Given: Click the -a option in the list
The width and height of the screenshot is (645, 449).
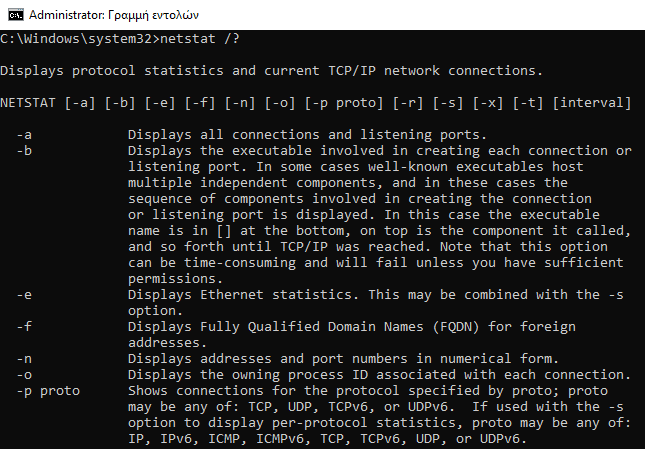Looking at the screenshot, I should coord(24,135).
